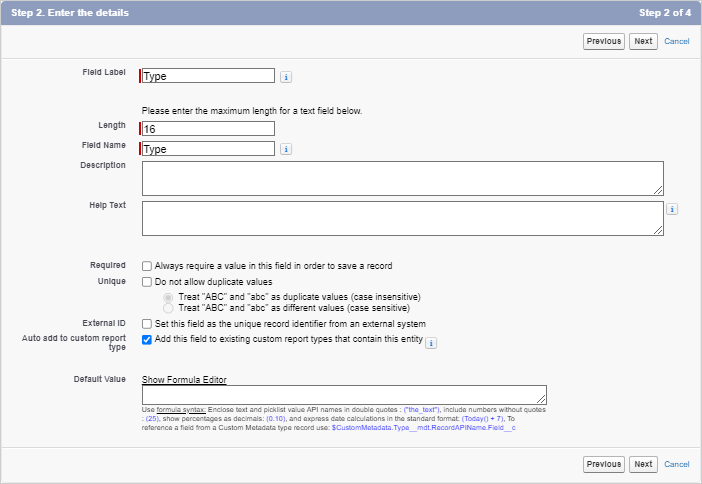Click the top Cancel link
Screen dimensions: 702x484
pyautogui.click(x=677, y=41)
